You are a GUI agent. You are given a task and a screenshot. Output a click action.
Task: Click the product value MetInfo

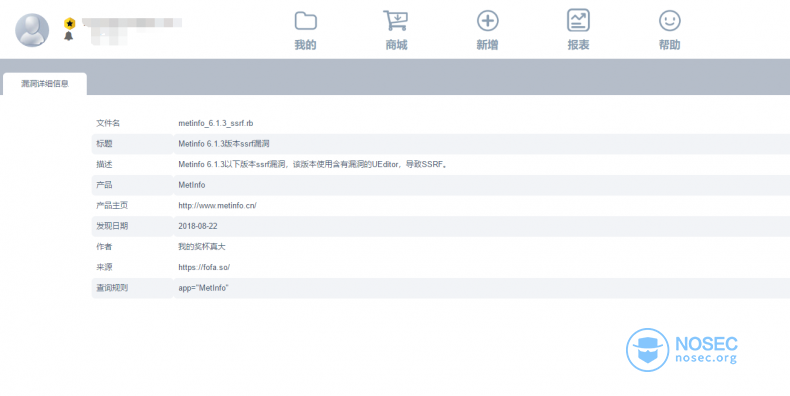[x=191, y=185]
